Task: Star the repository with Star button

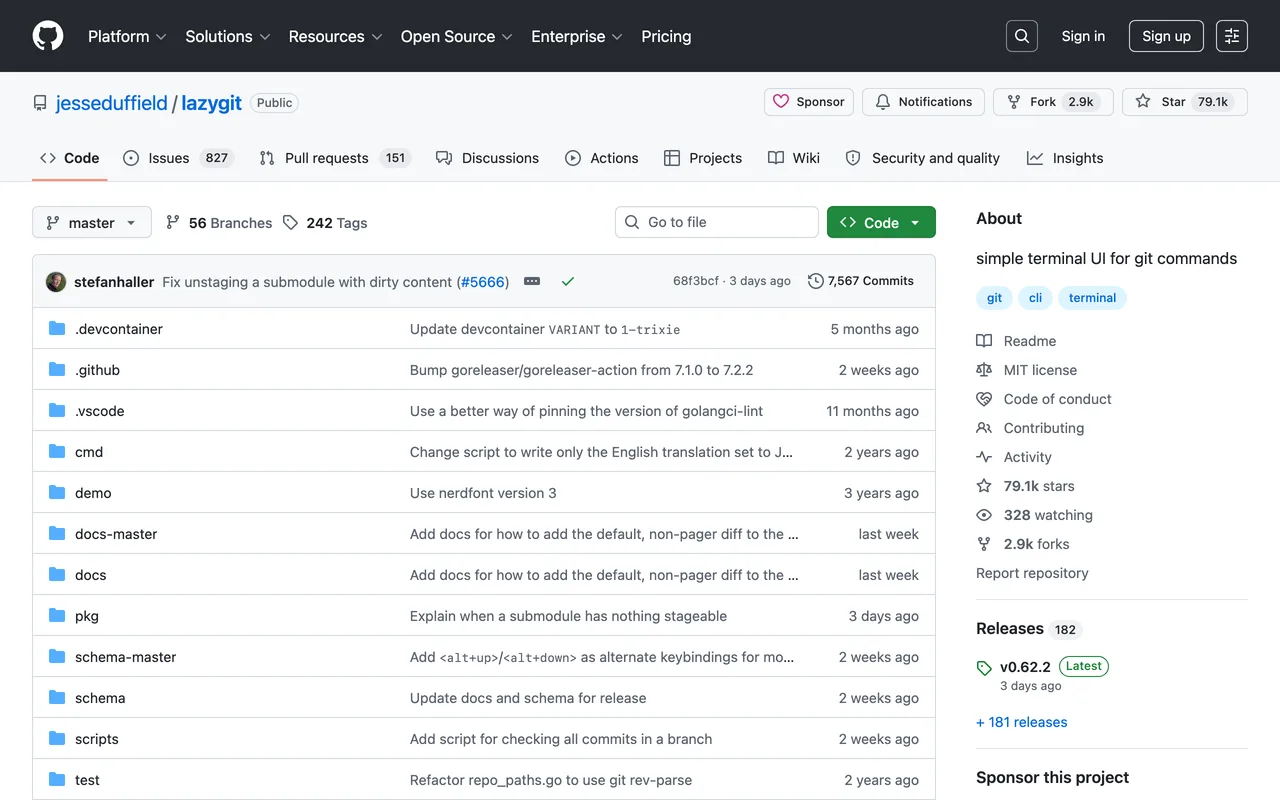Action: 1185,102
